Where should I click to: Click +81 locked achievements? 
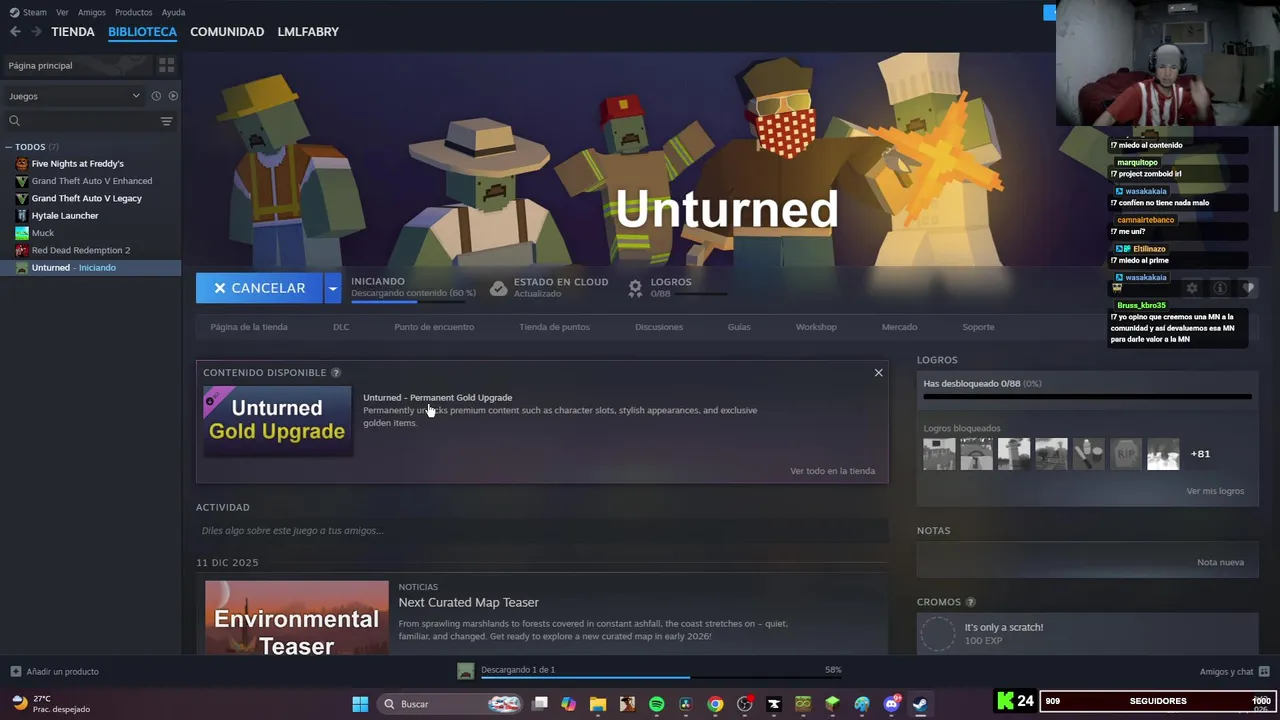coord(1200,454)
